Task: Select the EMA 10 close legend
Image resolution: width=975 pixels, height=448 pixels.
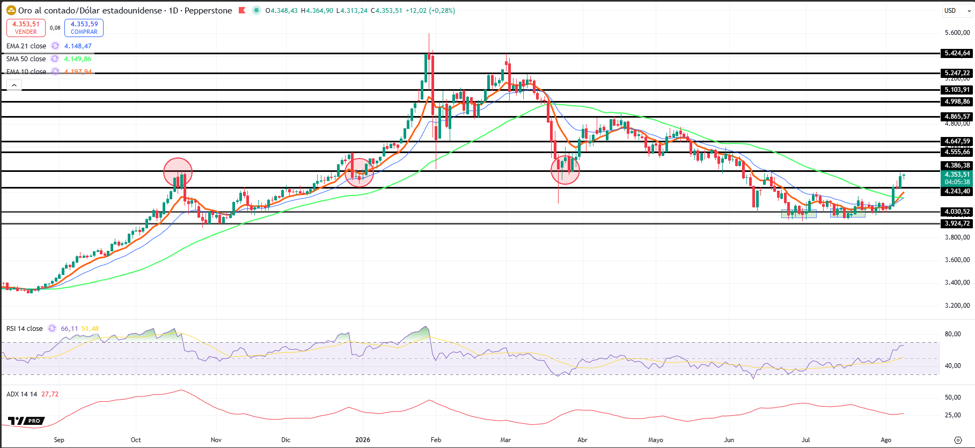Action: tap(27, 72)
